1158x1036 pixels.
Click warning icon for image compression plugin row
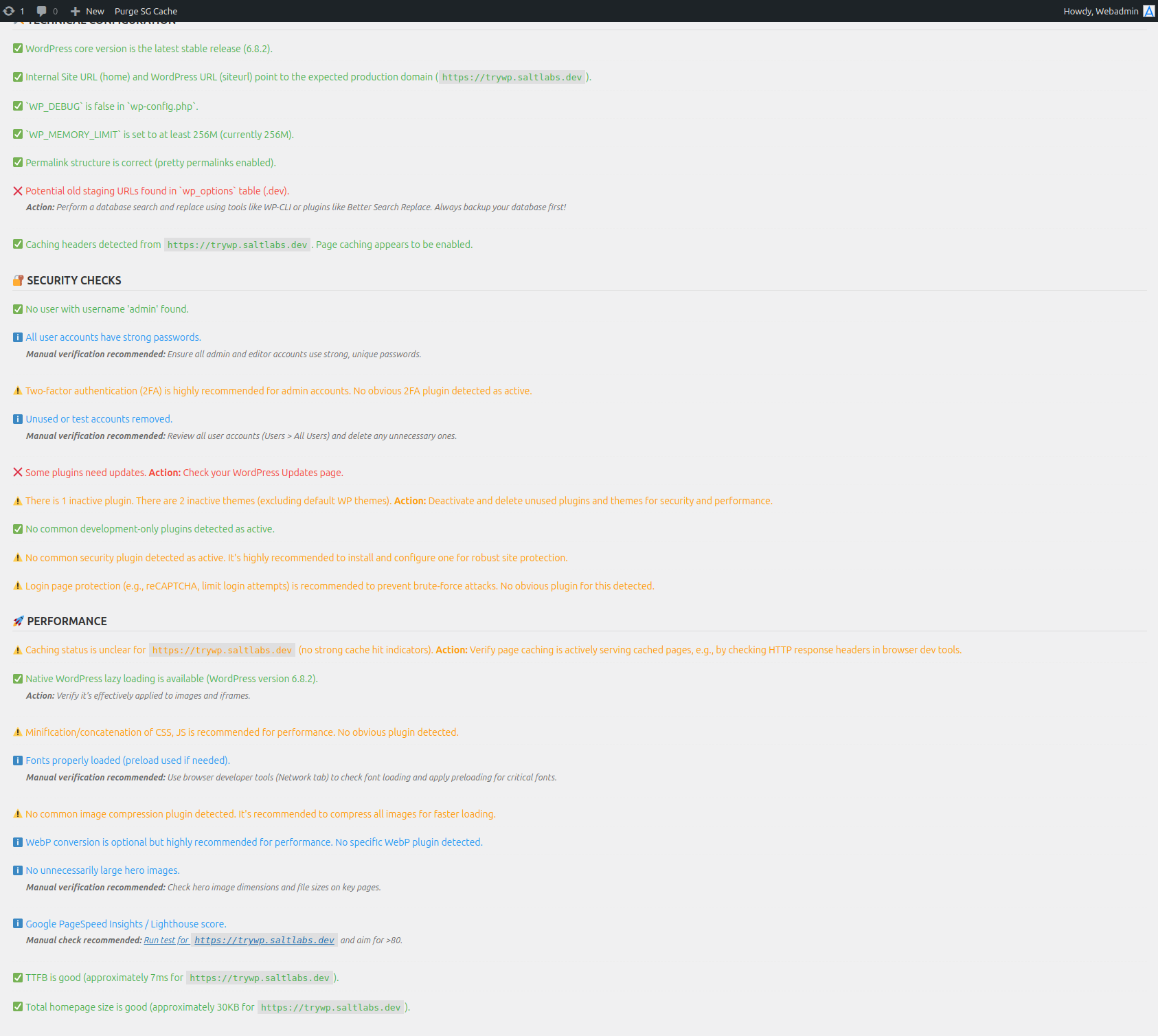click(18, 814)
